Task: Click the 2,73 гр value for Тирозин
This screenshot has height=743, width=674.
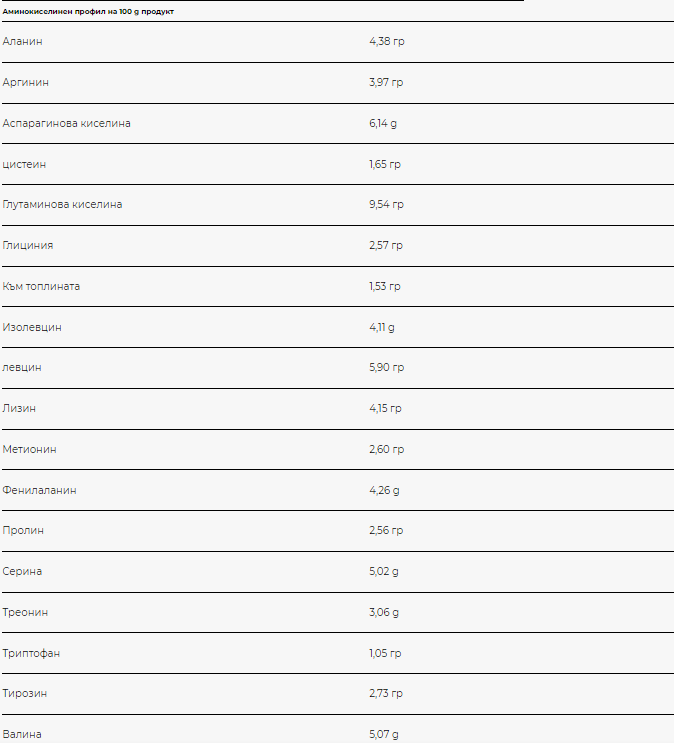Action: tap(386, 693)
